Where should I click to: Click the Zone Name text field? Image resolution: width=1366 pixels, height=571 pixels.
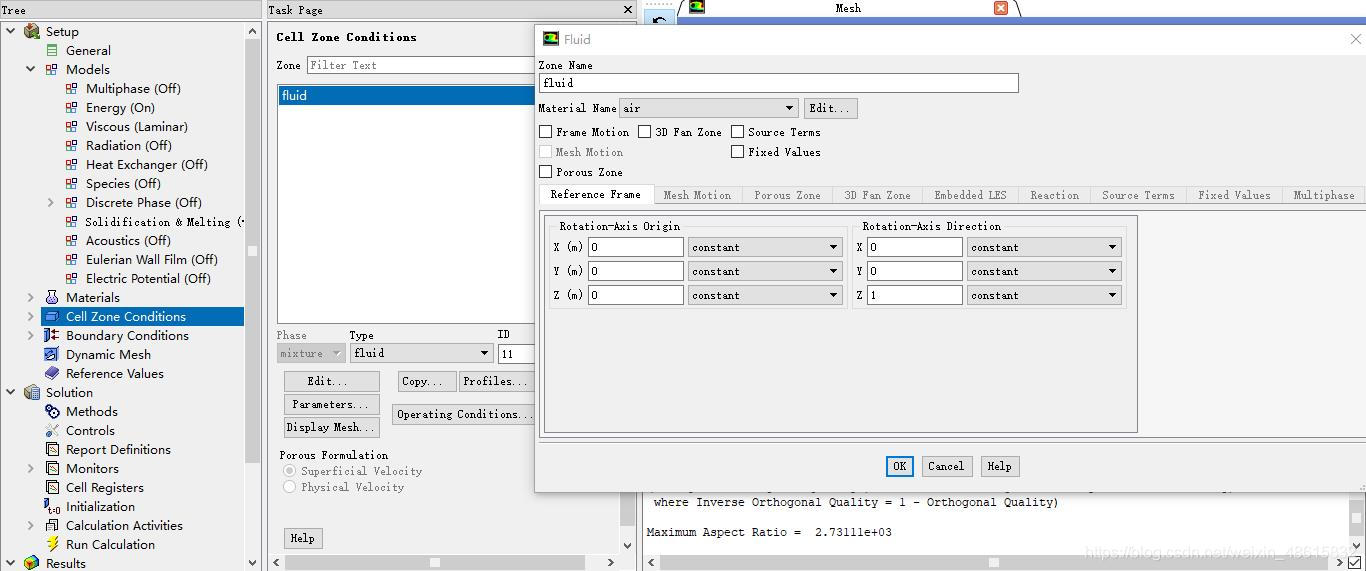778,83
